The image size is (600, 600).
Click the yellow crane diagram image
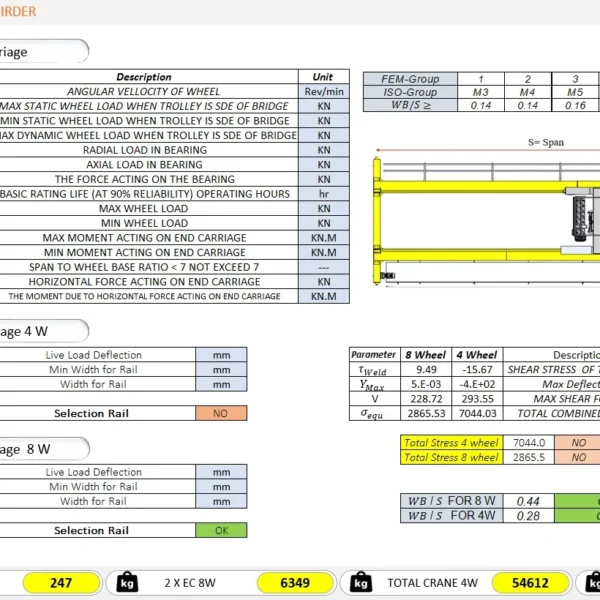coord(486,221)
